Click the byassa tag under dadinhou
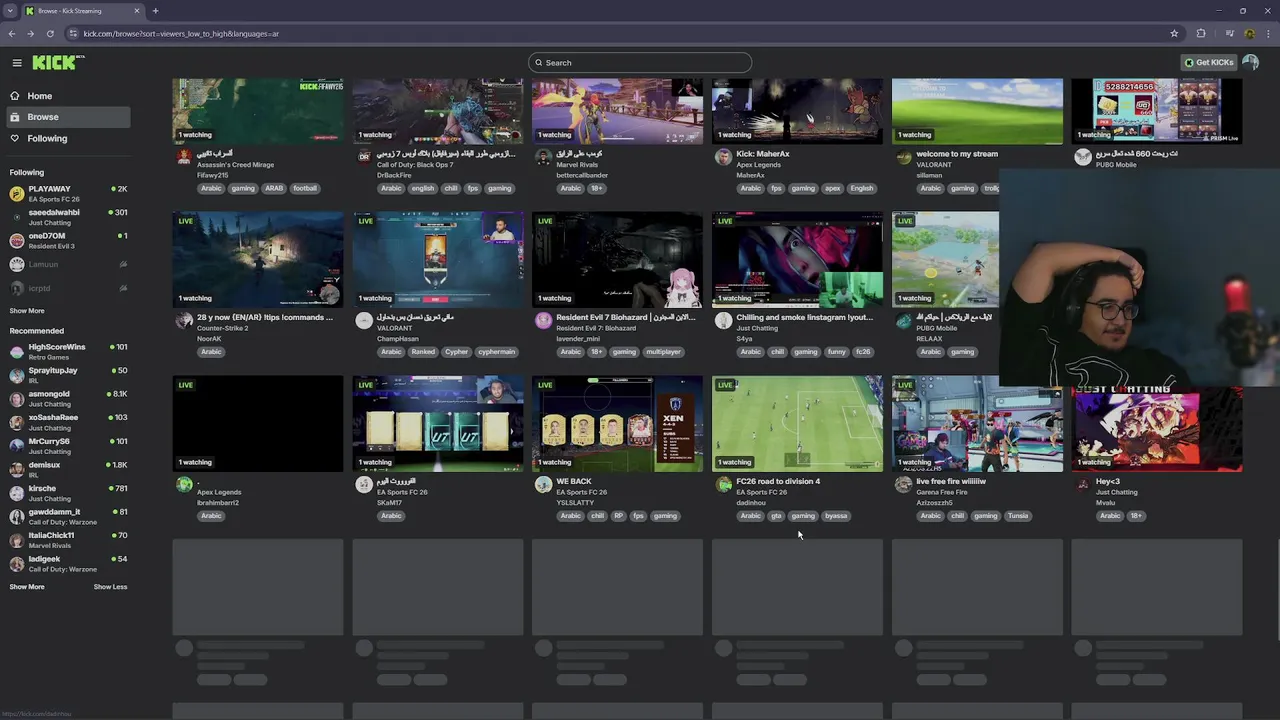Screen dimensions: 1280x720 836,516
